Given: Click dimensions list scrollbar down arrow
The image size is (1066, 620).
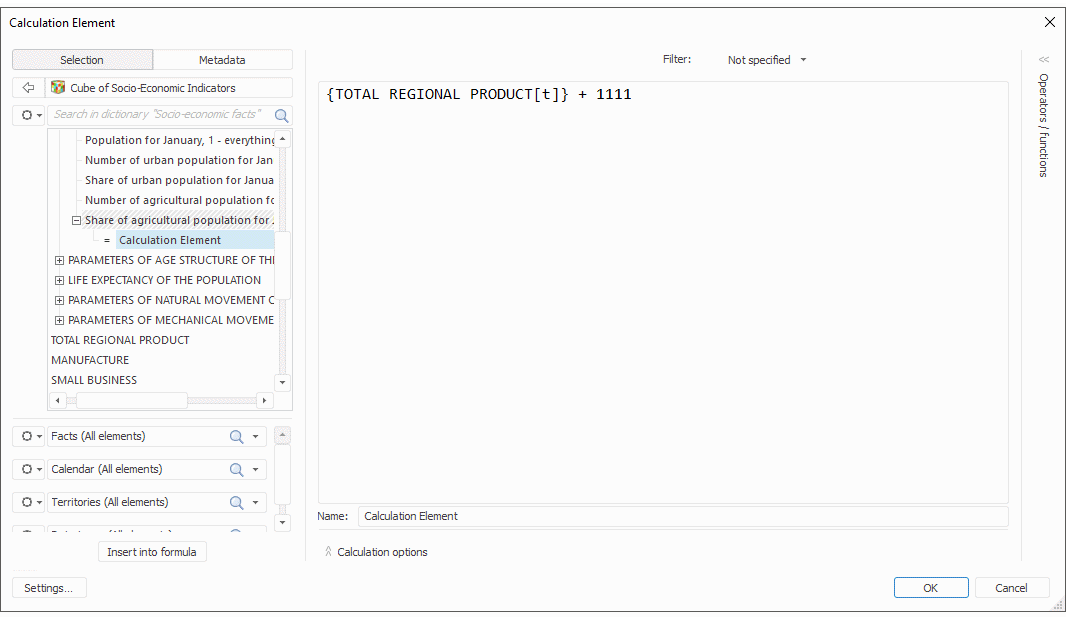Looking at the screenshot, I should 282,522.
